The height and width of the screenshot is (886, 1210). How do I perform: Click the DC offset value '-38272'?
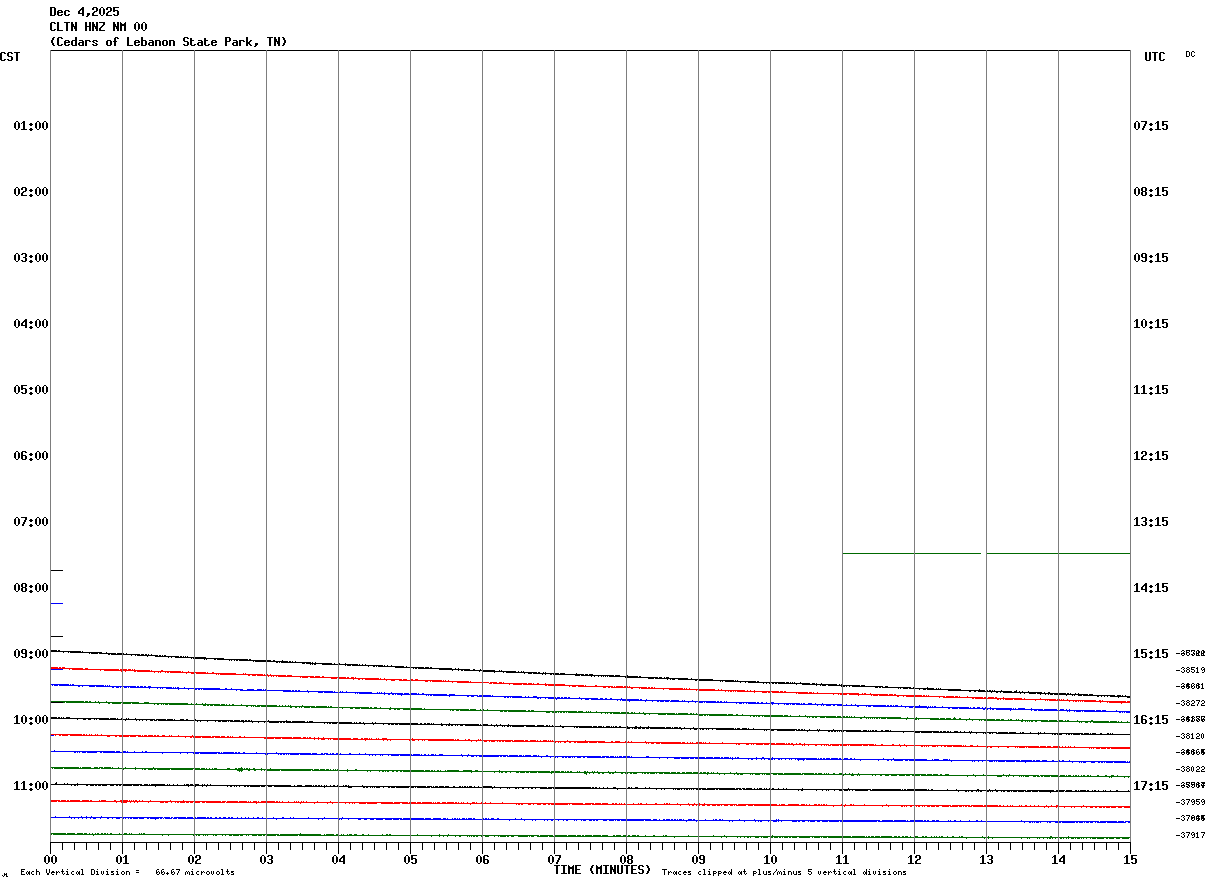(x=1191, y=703)
